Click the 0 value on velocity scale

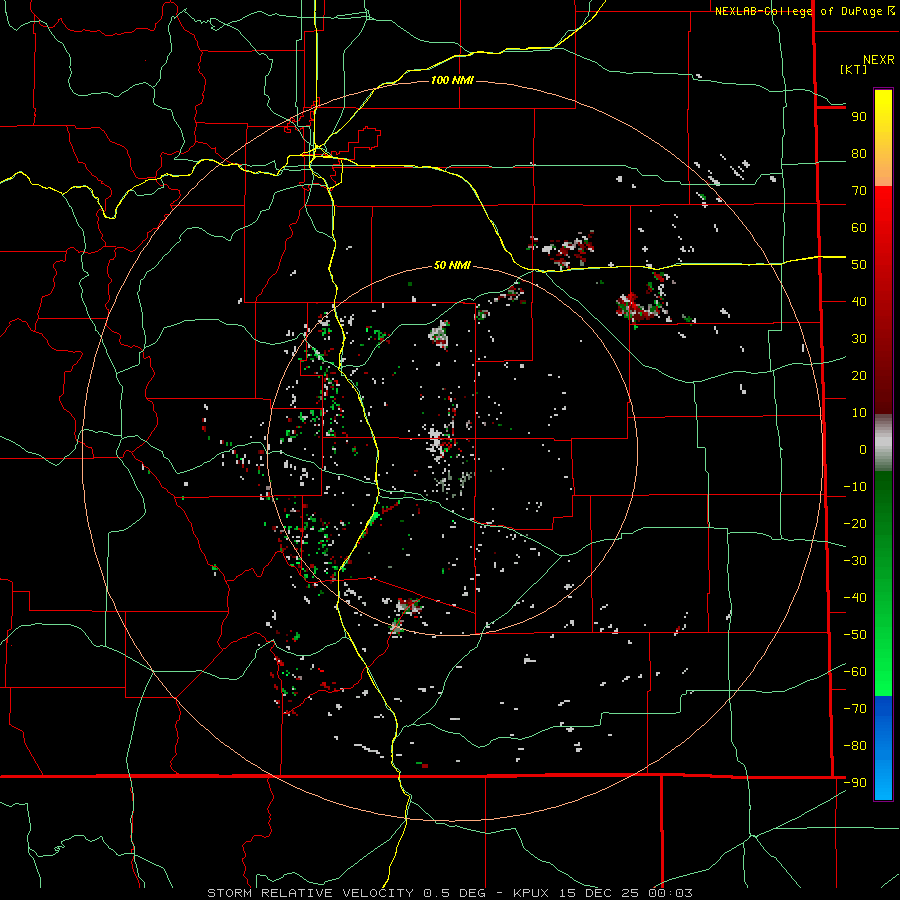click(x=863, y=449)
